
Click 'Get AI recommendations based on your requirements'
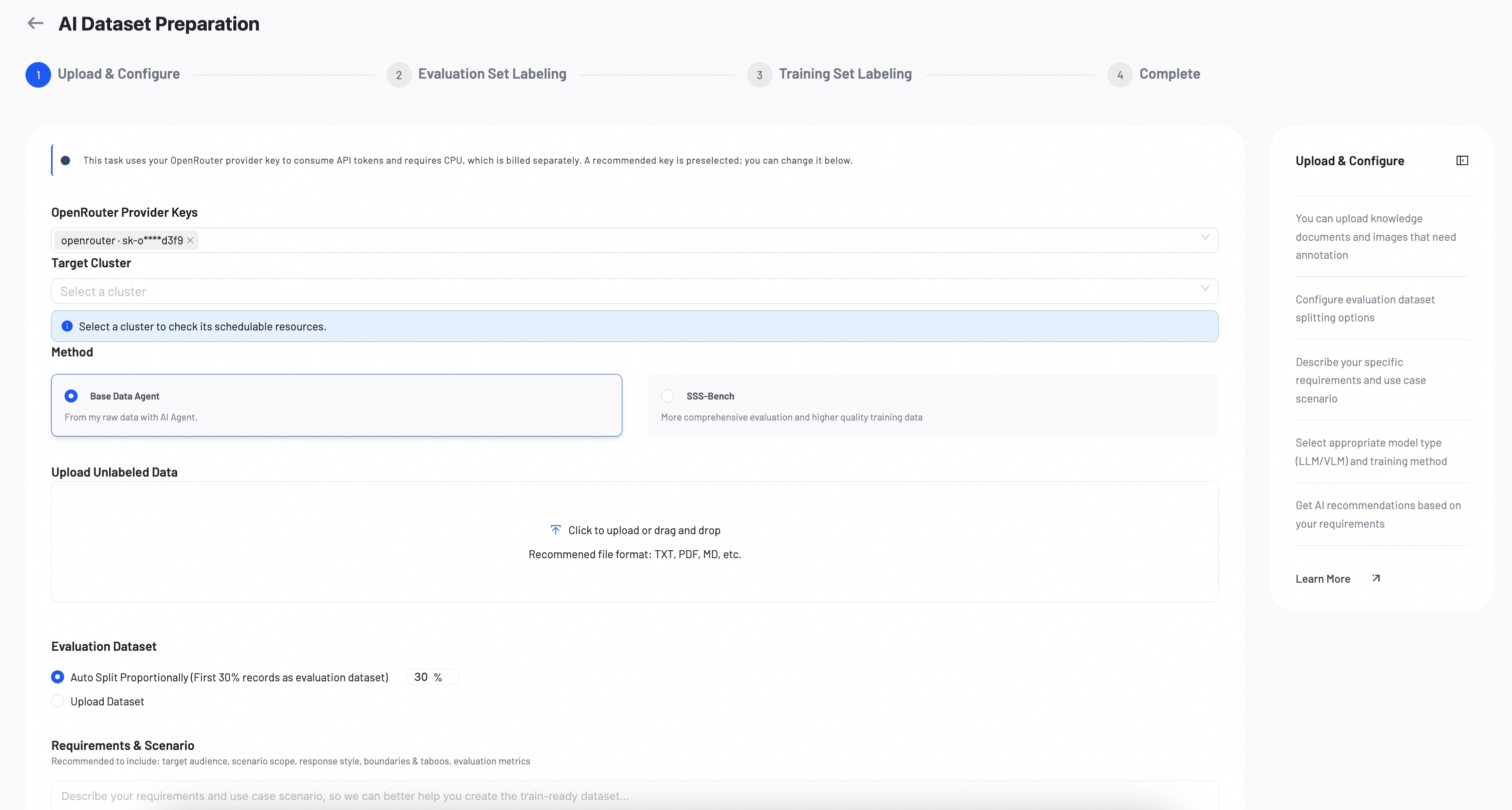point(1378,514)
